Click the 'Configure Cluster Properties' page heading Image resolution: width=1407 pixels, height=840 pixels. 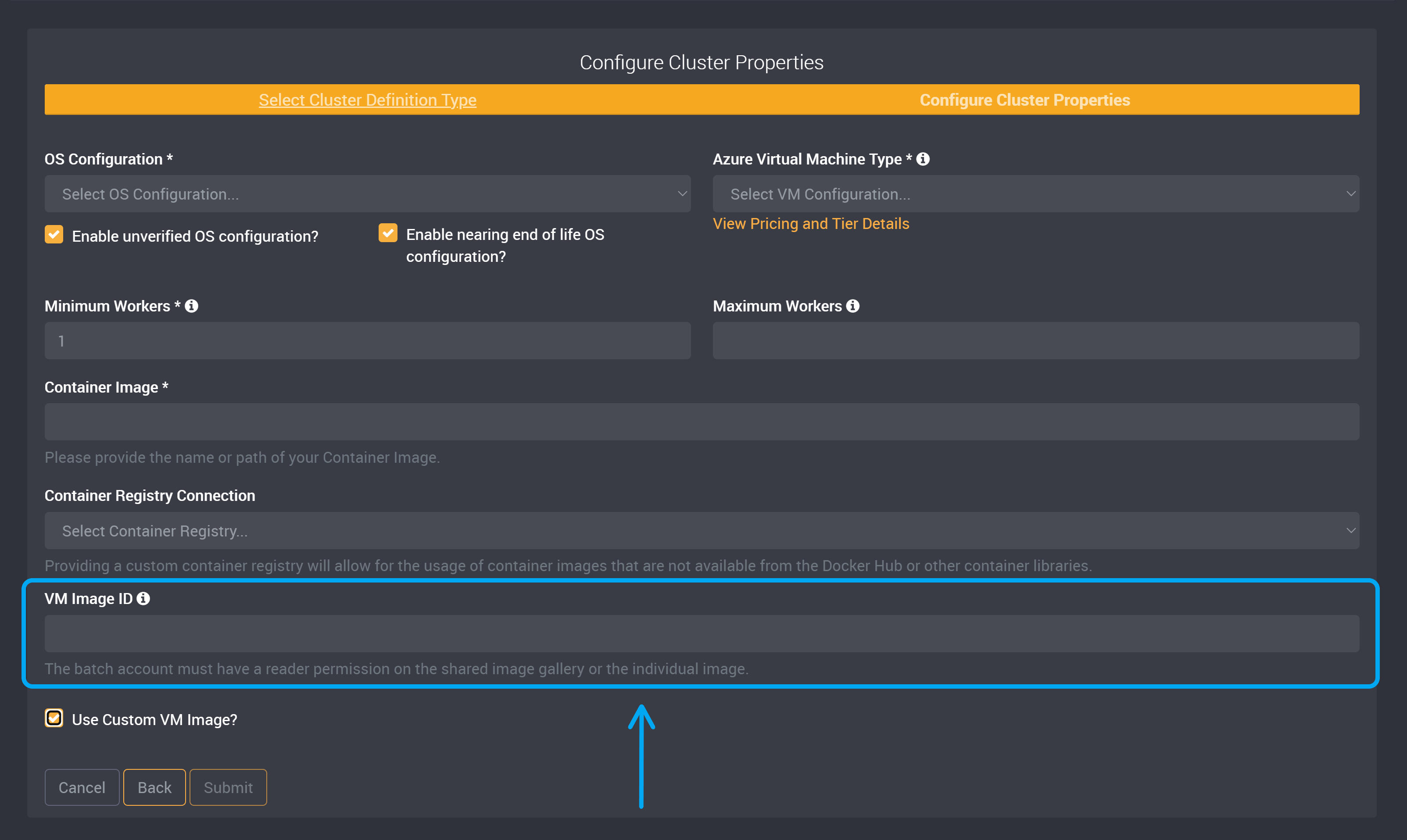click(x=701, y=62)
